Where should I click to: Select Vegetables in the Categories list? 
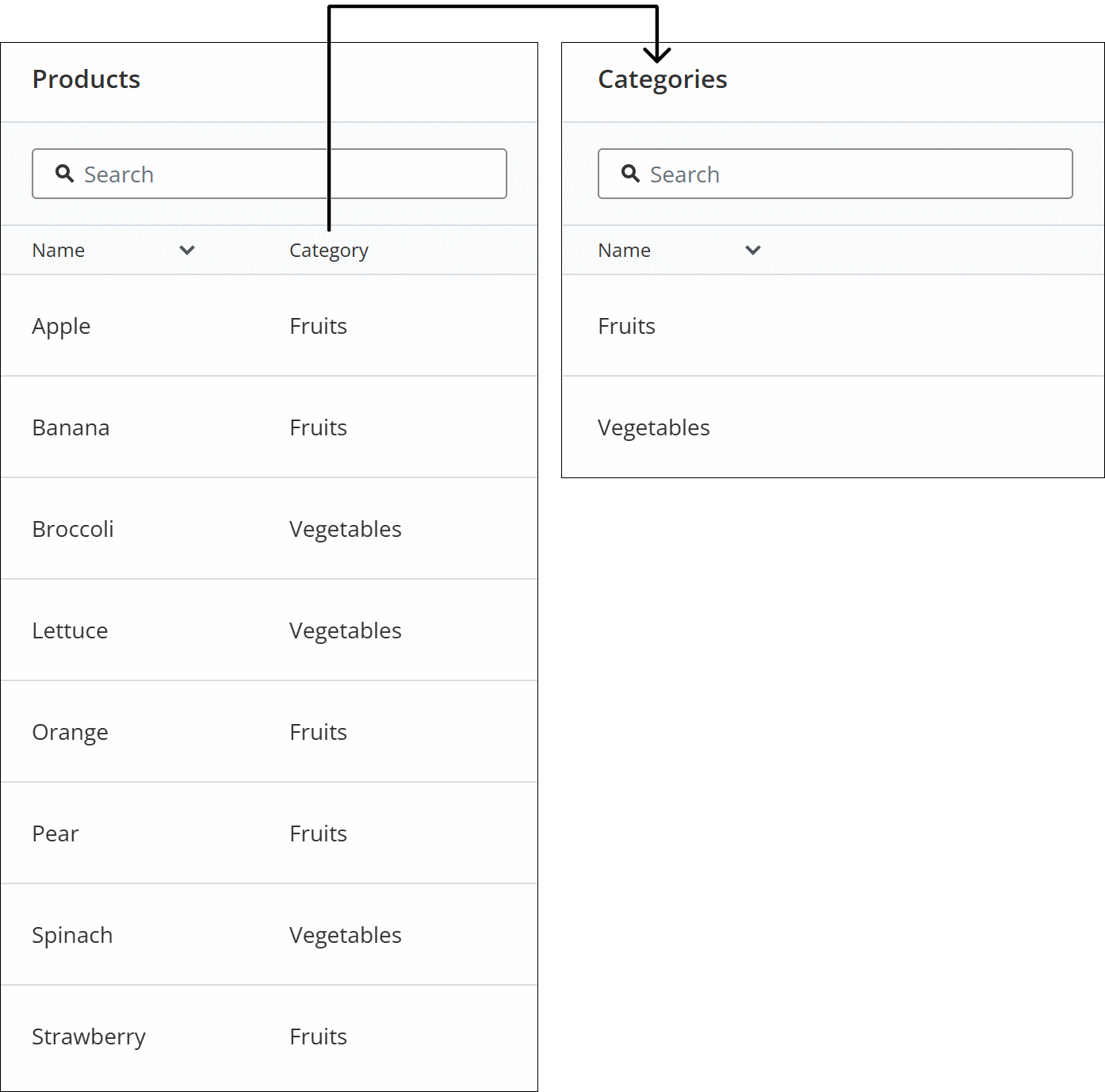click(x=654, y=427)
